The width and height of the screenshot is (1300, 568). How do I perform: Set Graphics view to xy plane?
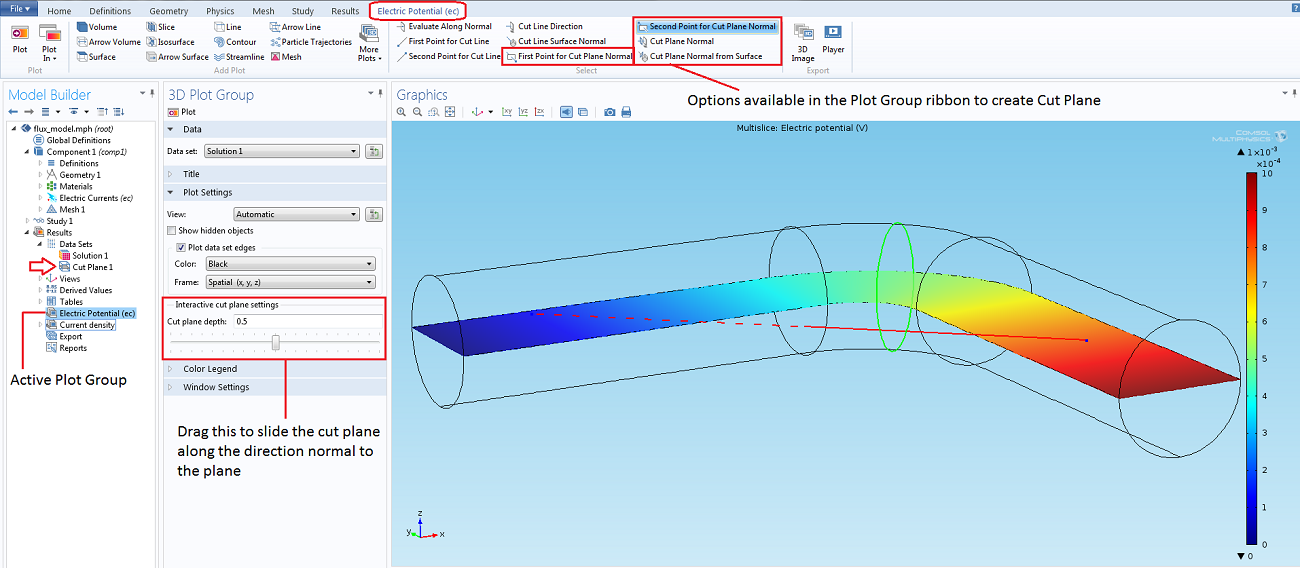(x=507, y=112)
